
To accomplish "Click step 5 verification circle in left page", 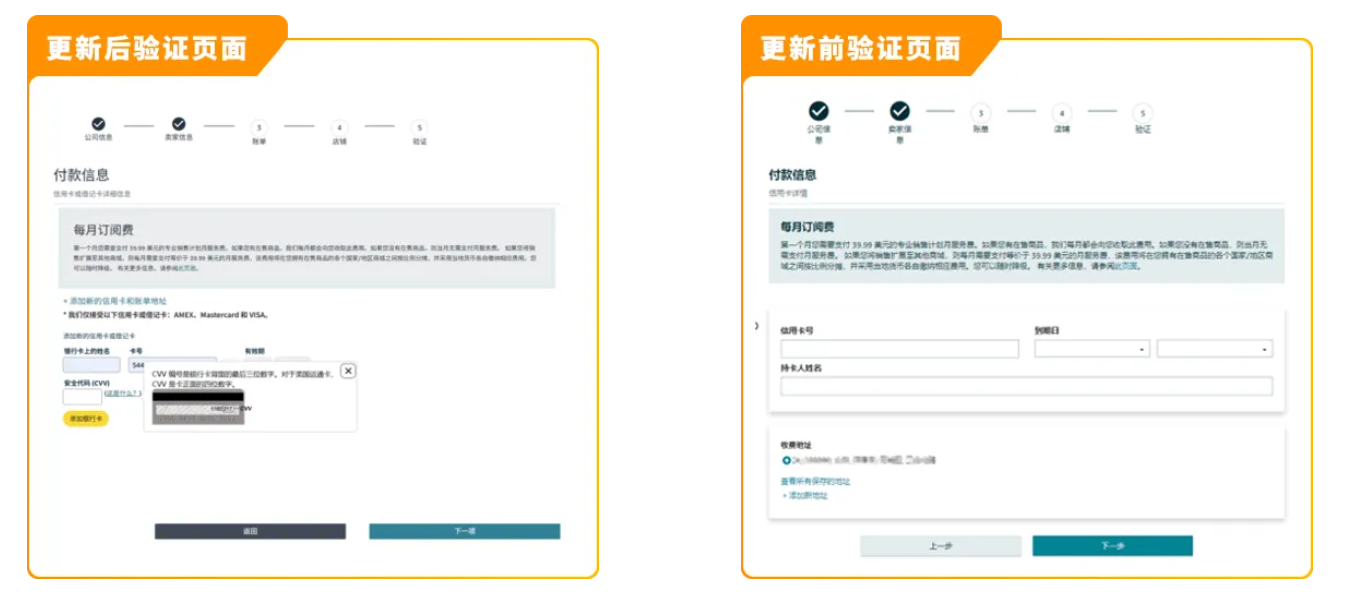I will click(419, 127).
